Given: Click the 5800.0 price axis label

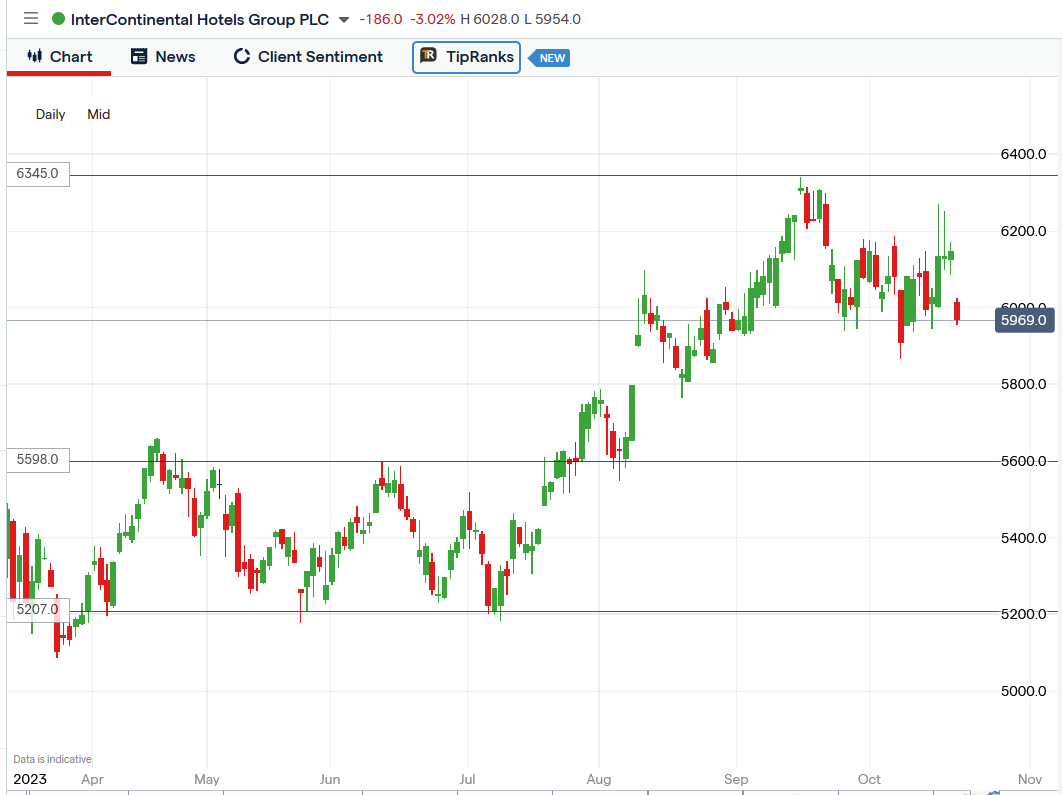Looking at the screenshot, I should [1023, 385].
